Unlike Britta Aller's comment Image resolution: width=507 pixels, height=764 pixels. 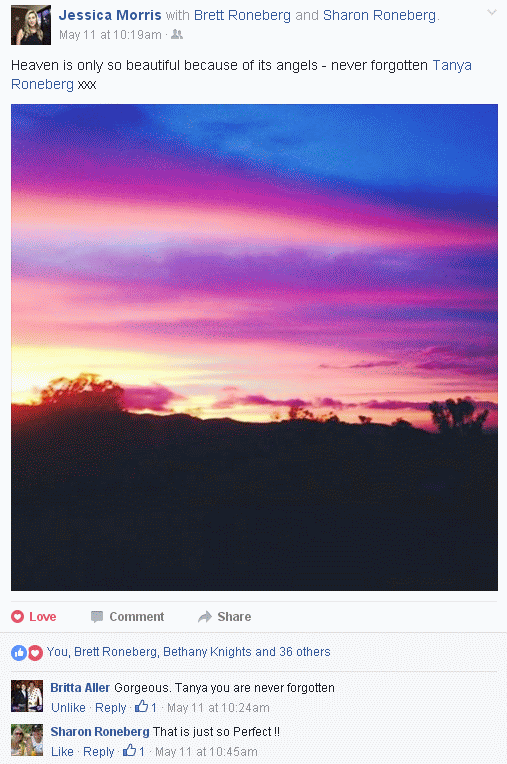point(68,707)
